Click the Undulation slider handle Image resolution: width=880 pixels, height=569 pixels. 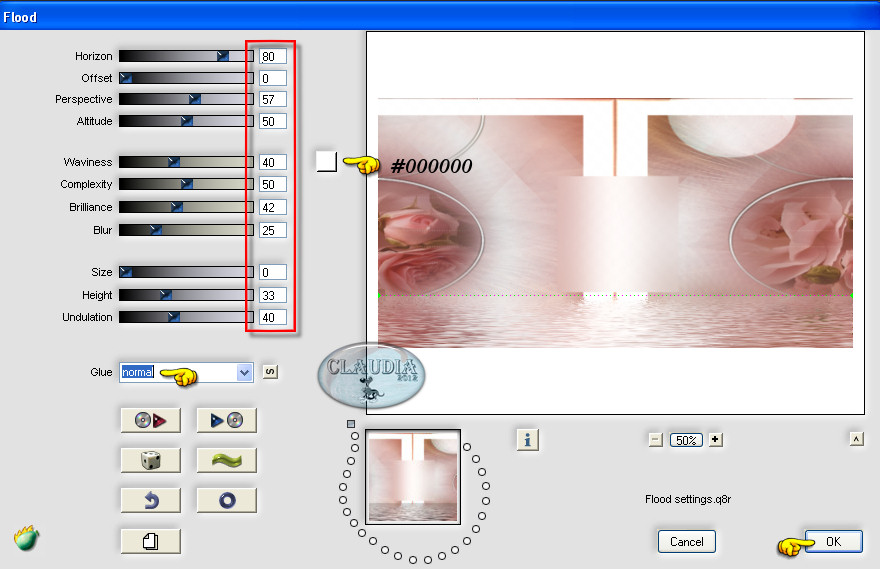[x=174, y=316]
